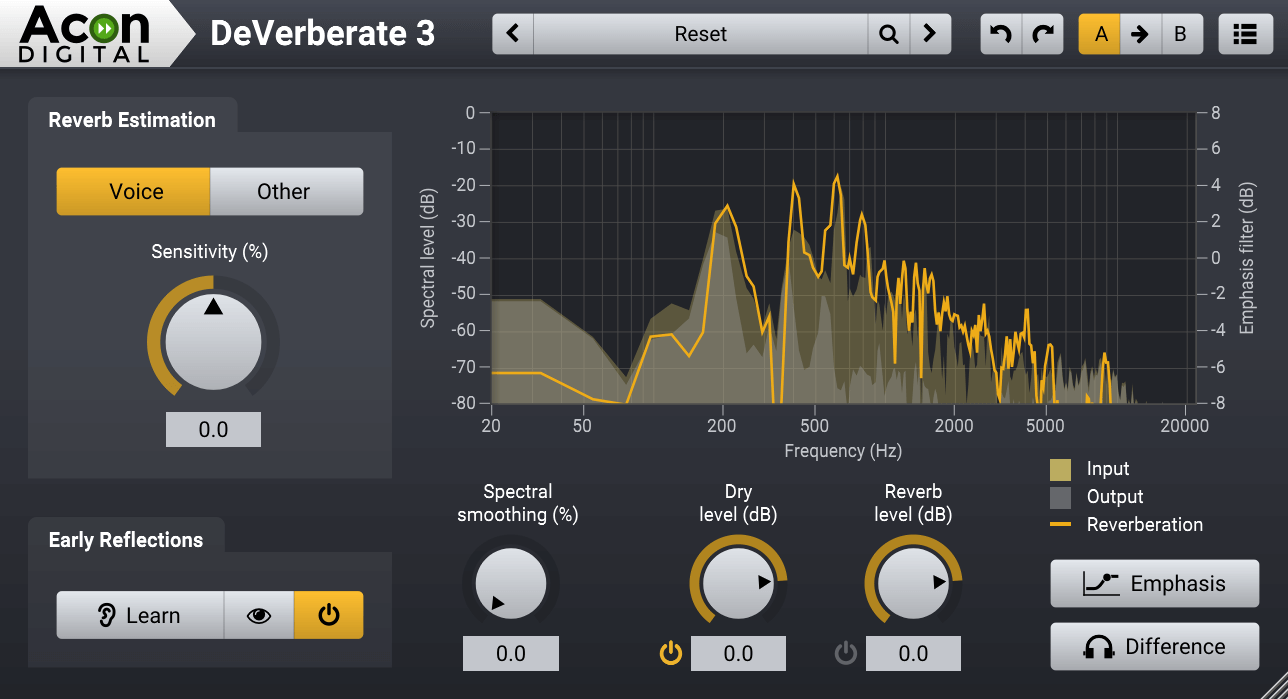Switch to the Other estimation mode

point(284,191)
